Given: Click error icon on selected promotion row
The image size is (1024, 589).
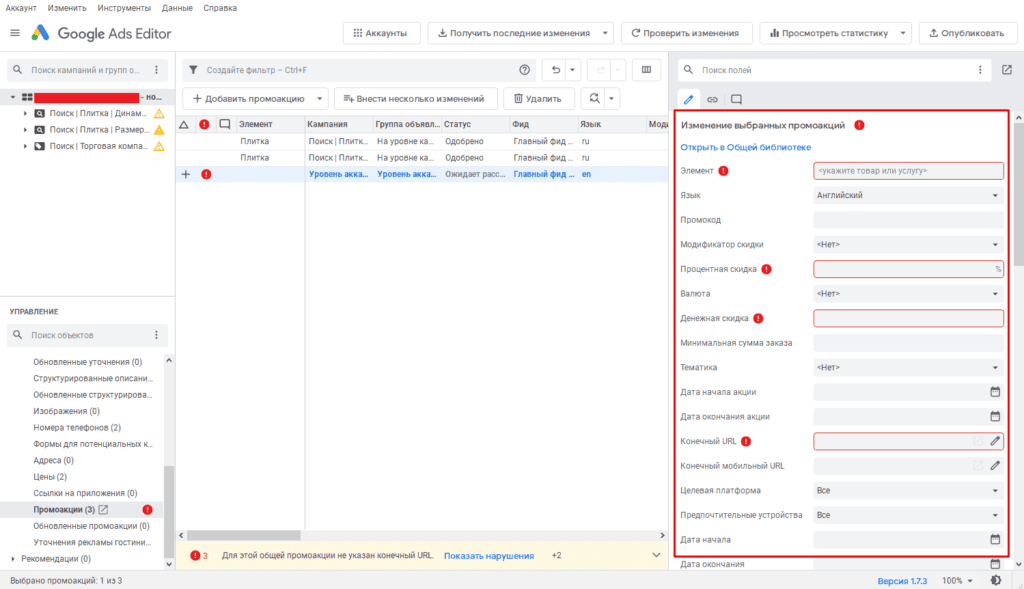Looking at the screenshot, I should pyautogui.click(x=206, y=174).
